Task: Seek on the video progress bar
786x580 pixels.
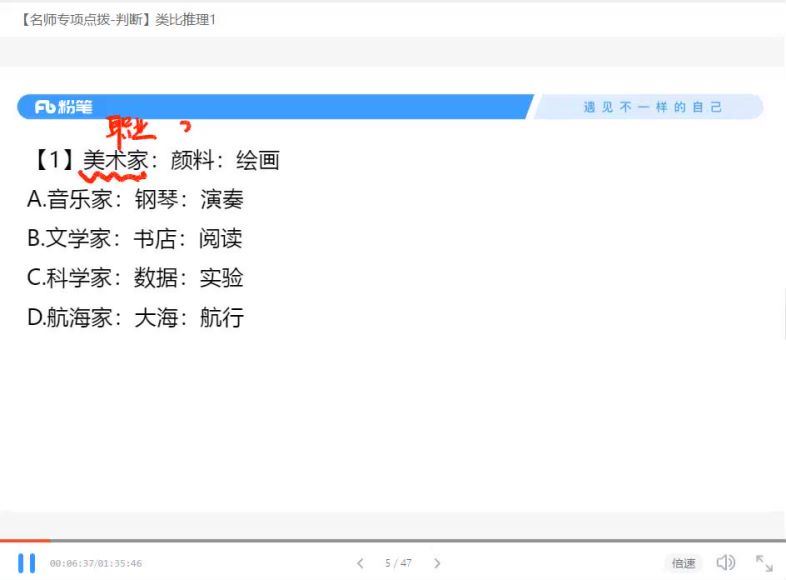Action: pos(393,541)
